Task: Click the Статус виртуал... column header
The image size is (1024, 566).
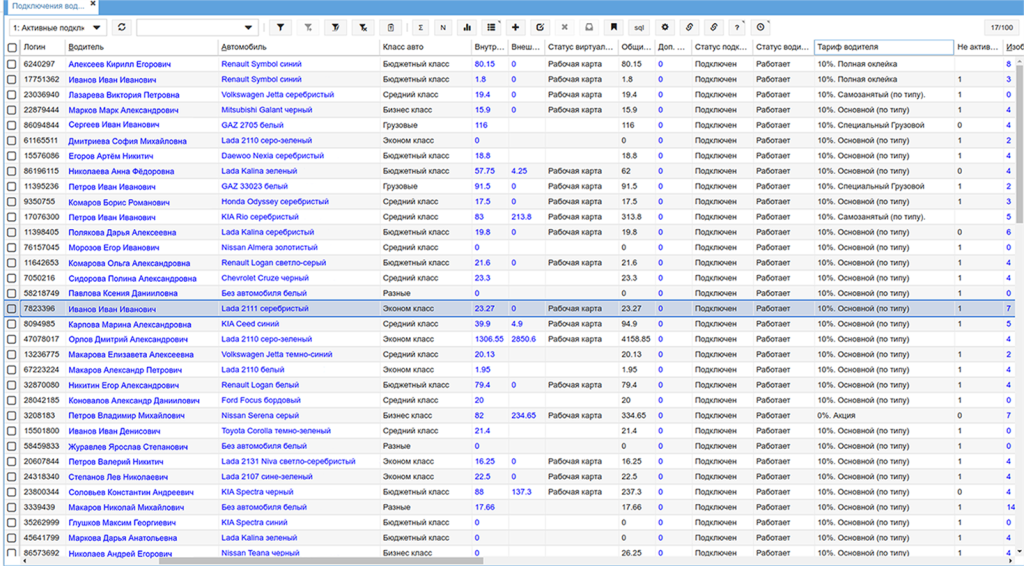Action: [x=581, y=47]
